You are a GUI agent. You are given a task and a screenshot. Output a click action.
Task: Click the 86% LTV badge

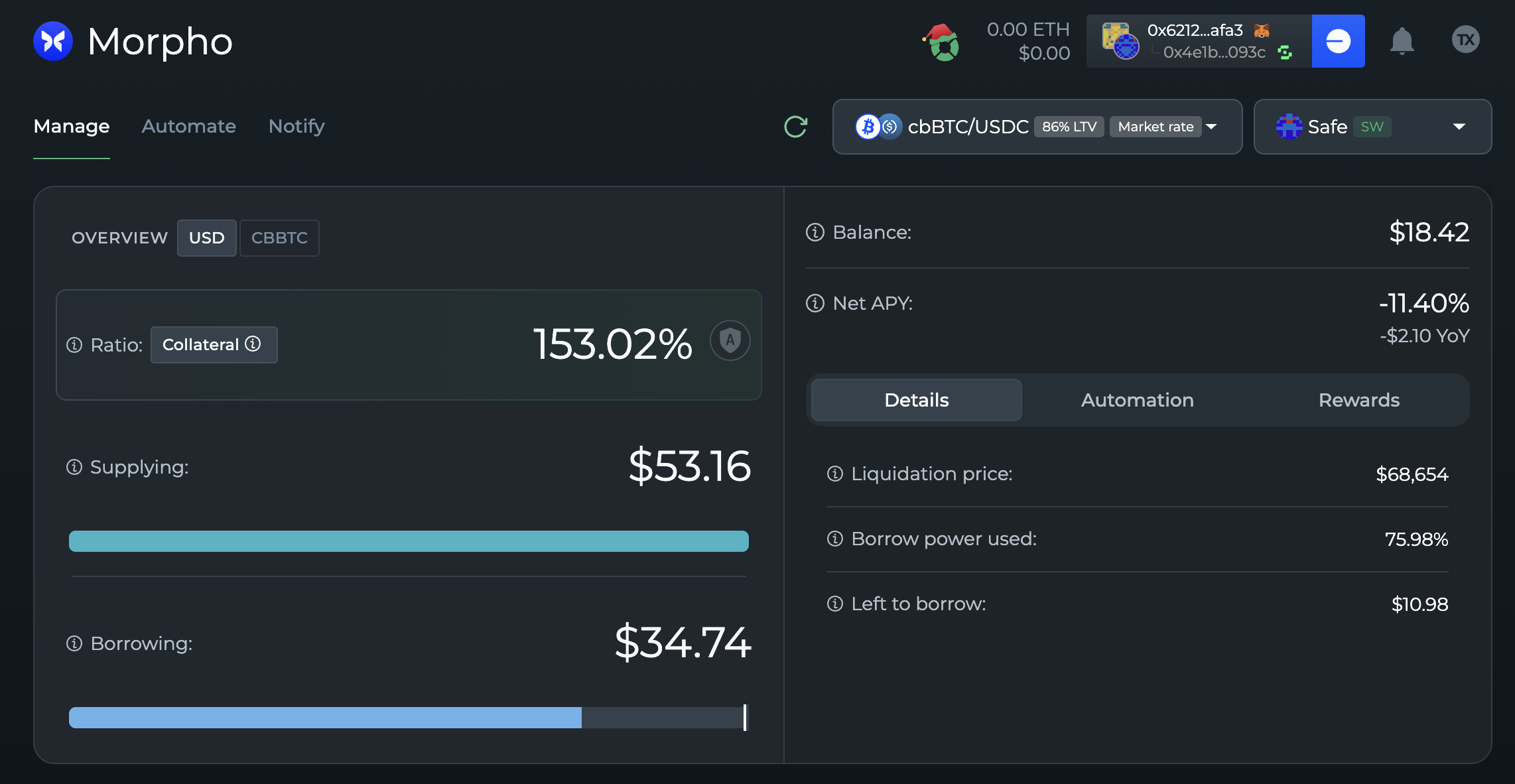tap(1069, 127)
